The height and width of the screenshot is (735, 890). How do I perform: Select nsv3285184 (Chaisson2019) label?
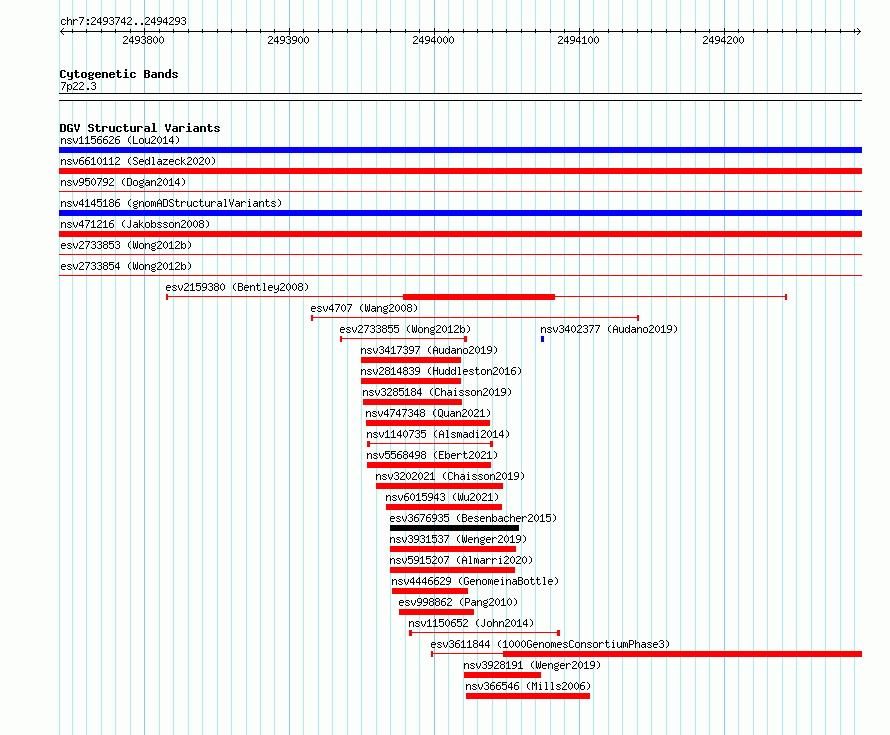click(437, 392)
